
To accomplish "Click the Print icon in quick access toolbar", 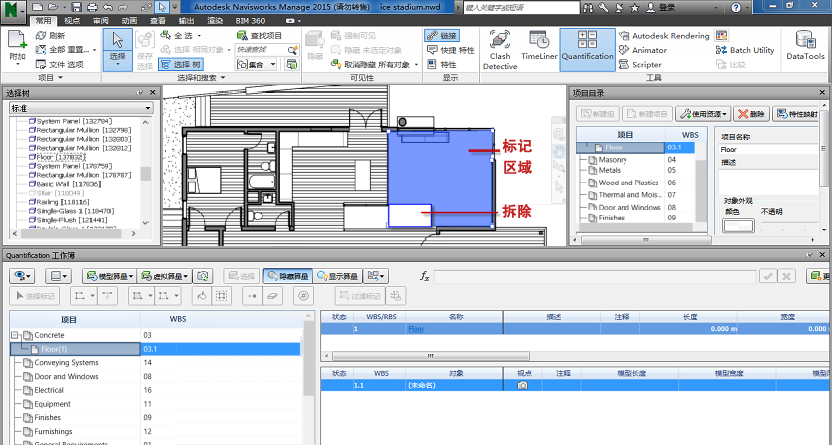I will [92, 7].
